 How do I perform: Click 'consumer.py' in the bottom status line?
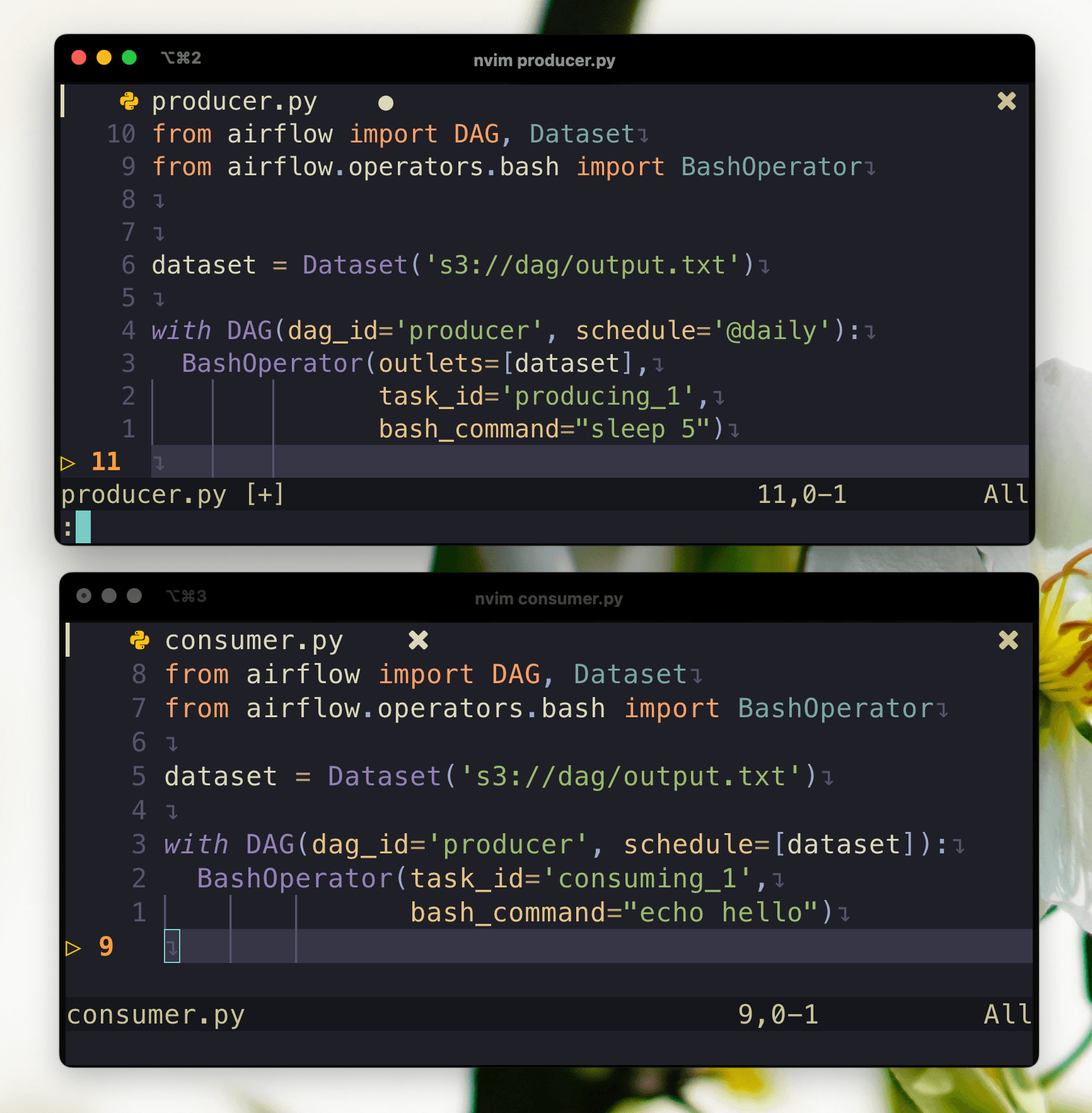click(156, 1015)
